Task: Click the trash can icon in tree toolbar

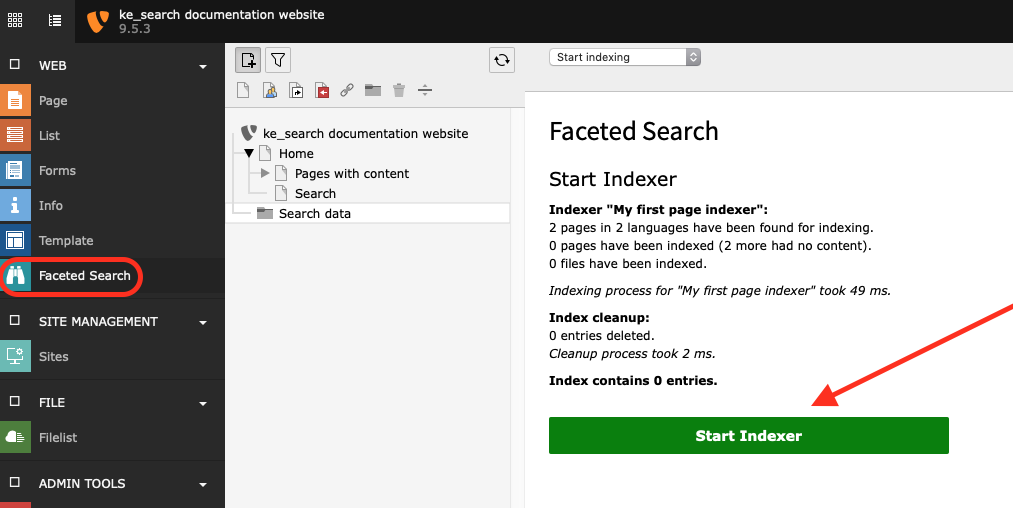Action: coord(399,91)
